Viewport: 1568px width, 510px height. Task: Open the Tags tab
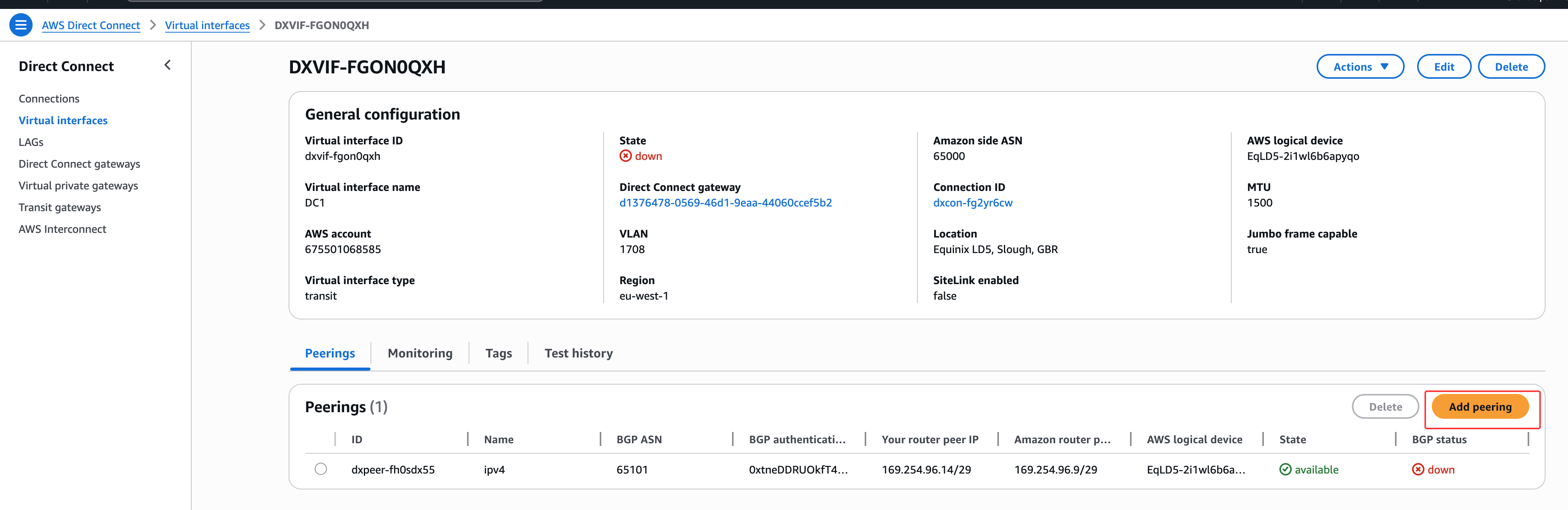pyautogui.click(x=498, y=354)
